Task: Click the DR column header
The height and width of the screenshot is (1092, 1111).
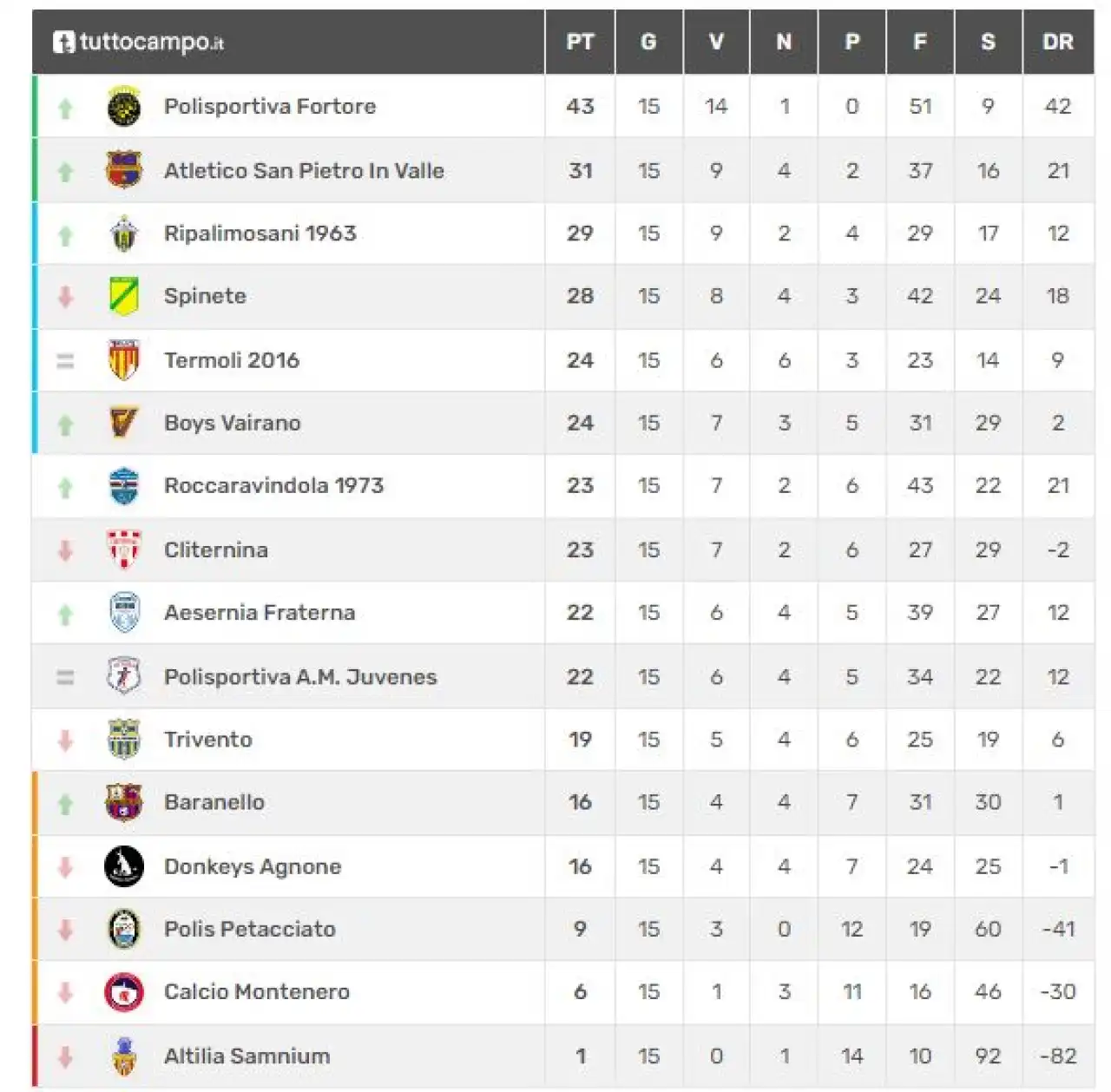Action: (1058, 42)
